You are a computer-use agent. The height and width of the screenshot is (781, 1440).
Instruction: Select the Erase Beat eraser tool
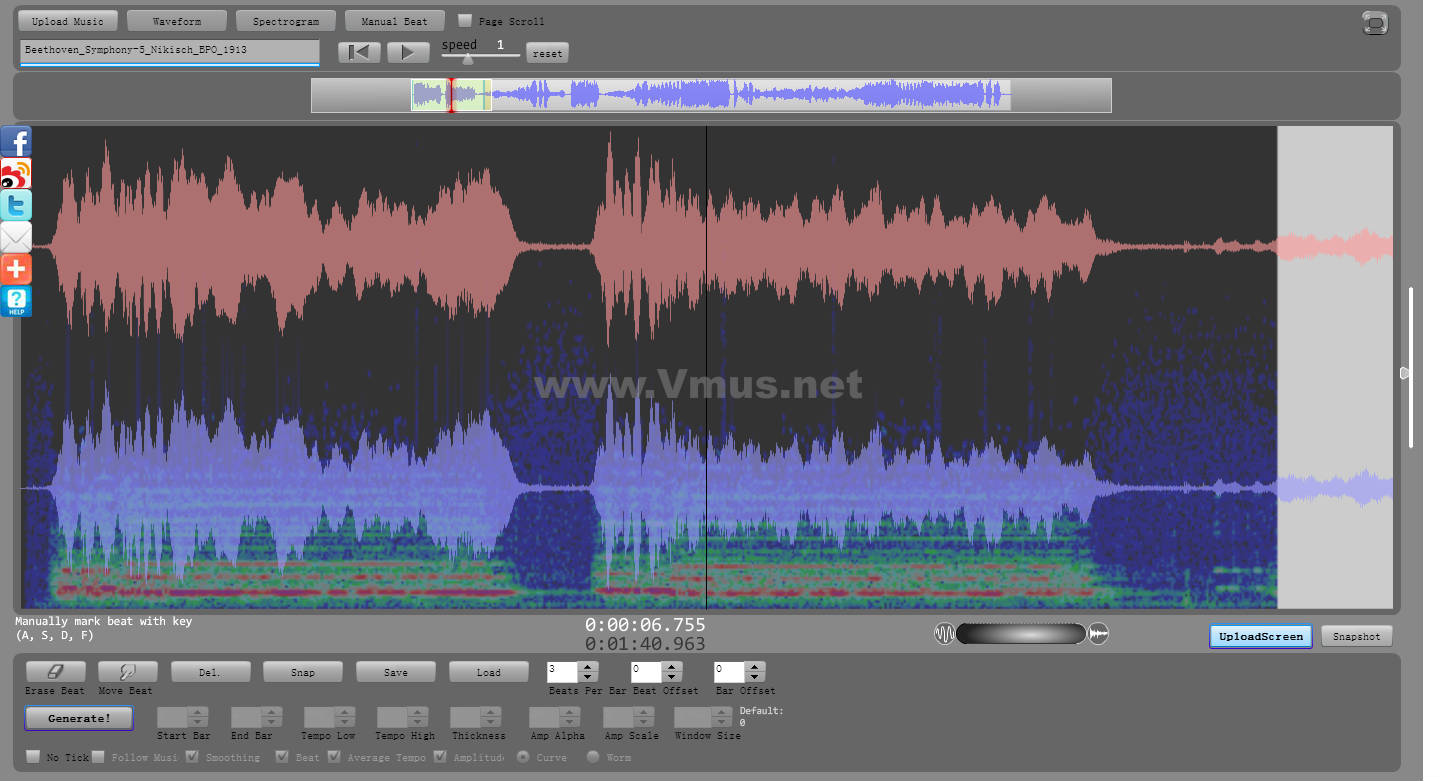click(x=55, y=672)
